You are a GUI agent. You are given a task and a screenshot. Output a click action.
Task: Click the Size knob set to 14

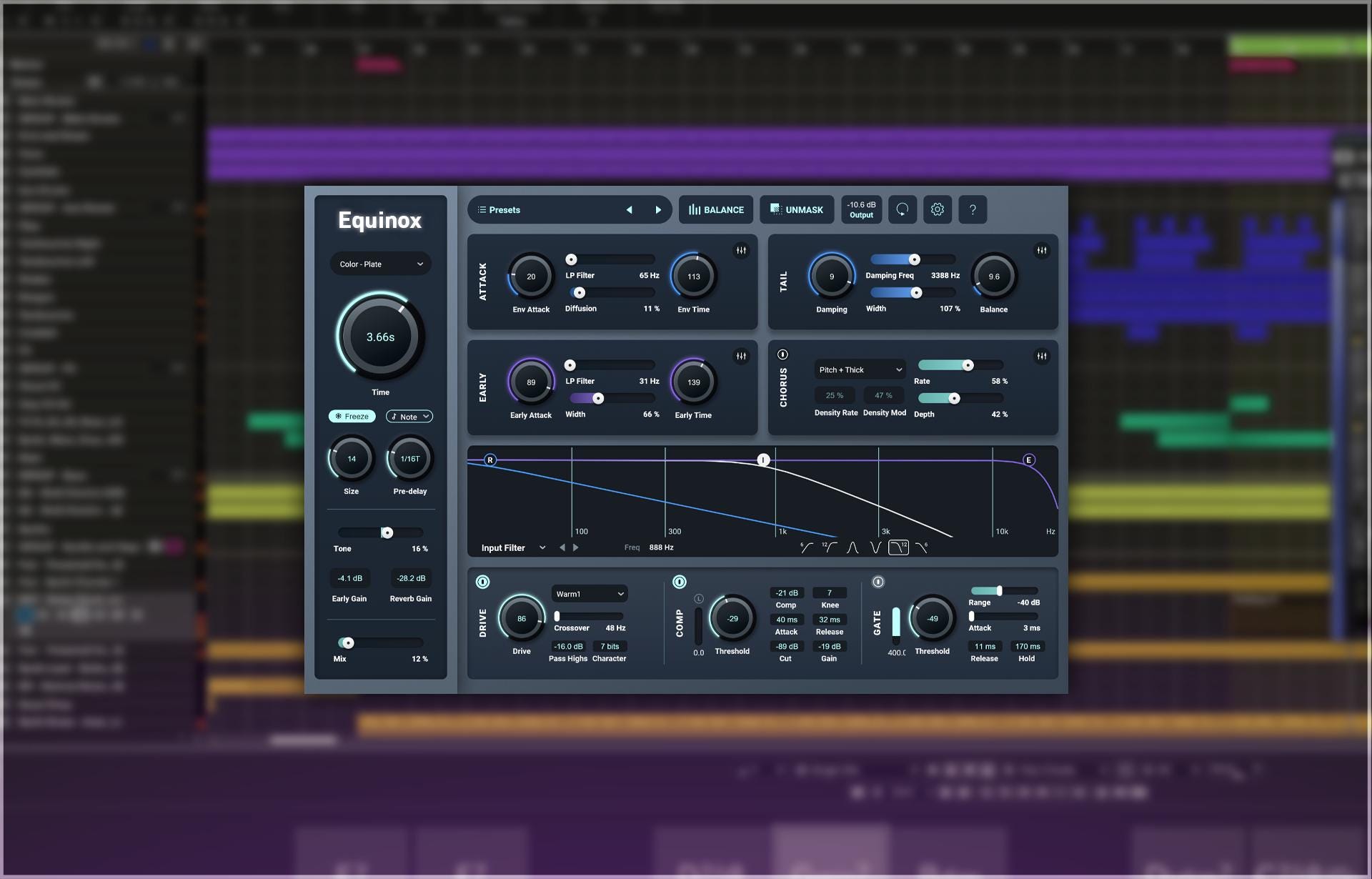(x=352, y=459)
